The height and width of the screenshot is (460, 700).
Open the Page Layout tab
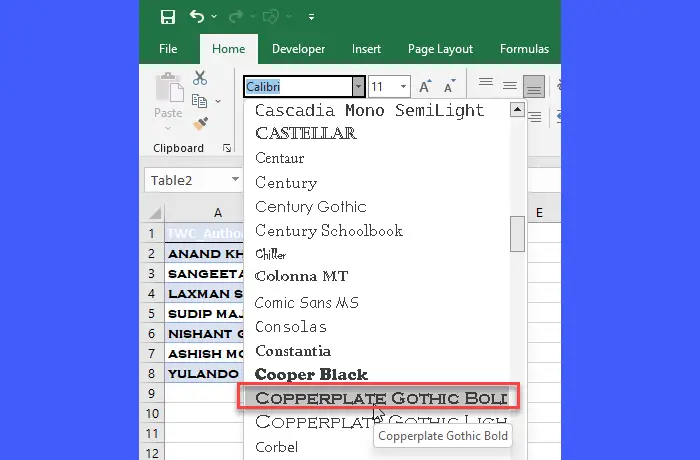pos(440,49)
